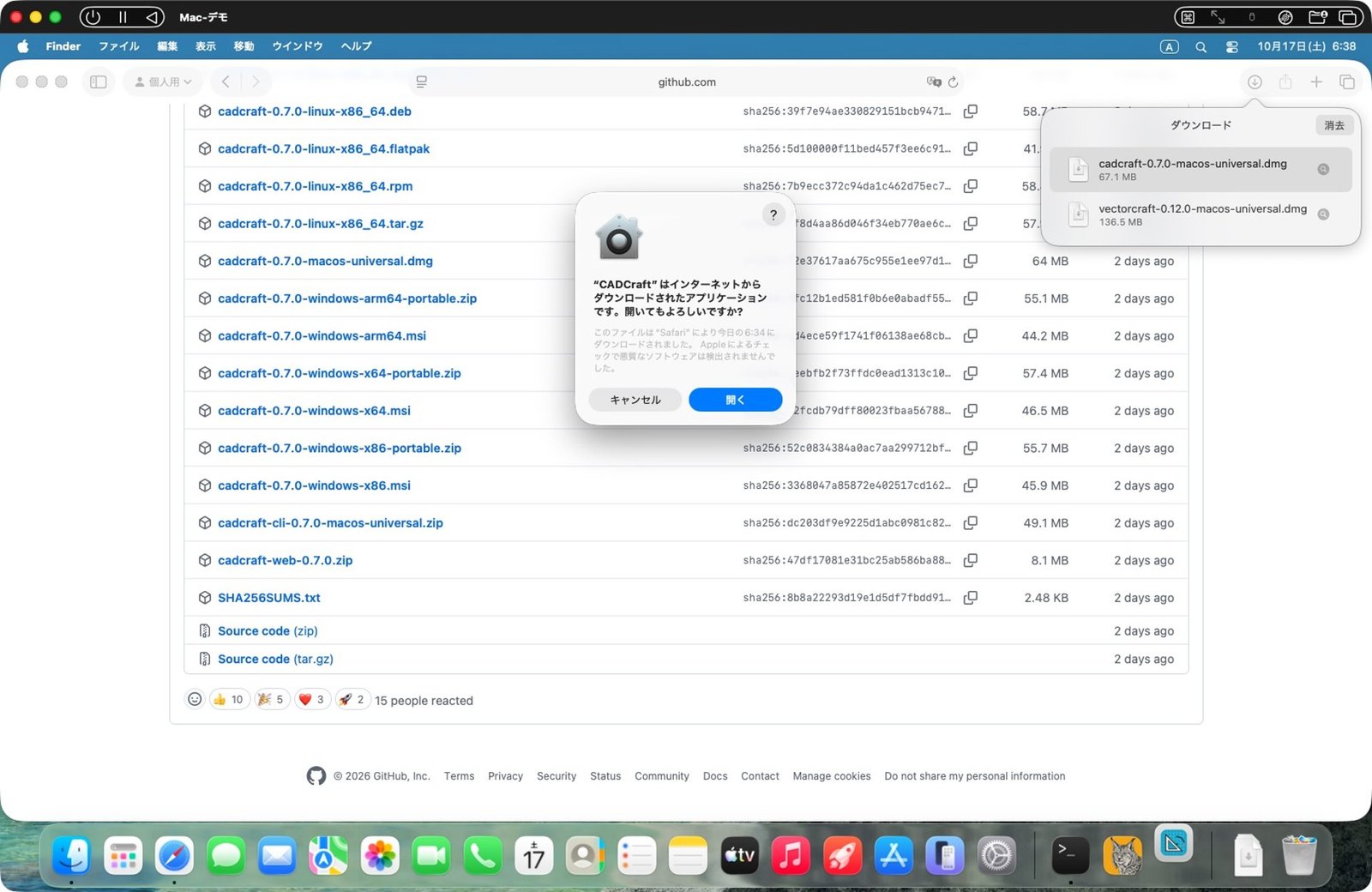This screenshot has height=892, width=1372.
Task: Clear downloads list with 消去 button
Action: 1334,125
